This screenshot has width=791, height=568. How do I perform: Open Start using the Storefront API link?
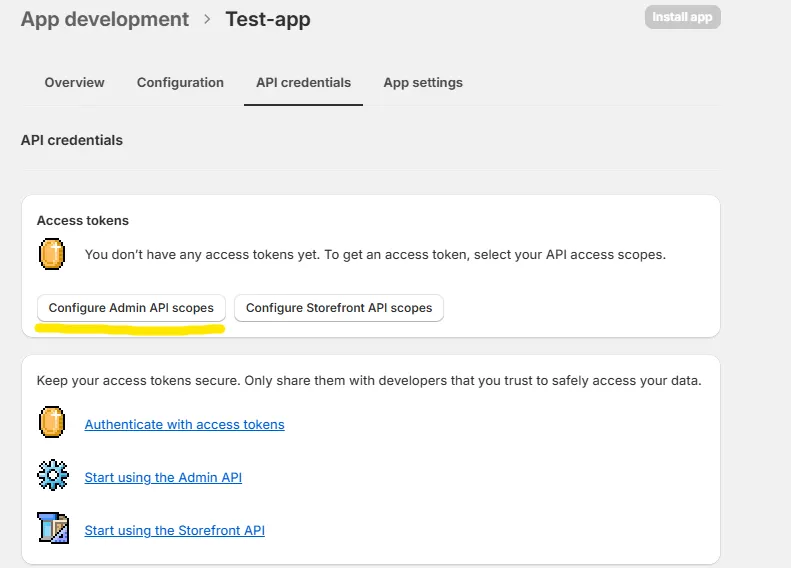pyautogui.click(x=174, y=530)
